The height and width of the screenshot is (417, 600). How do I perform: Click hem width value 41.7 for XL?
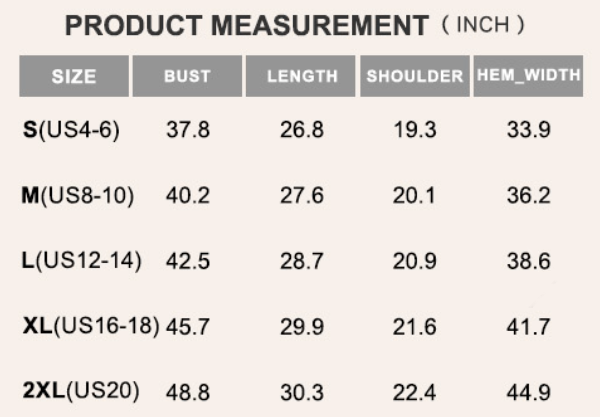(x=528, y=327)
